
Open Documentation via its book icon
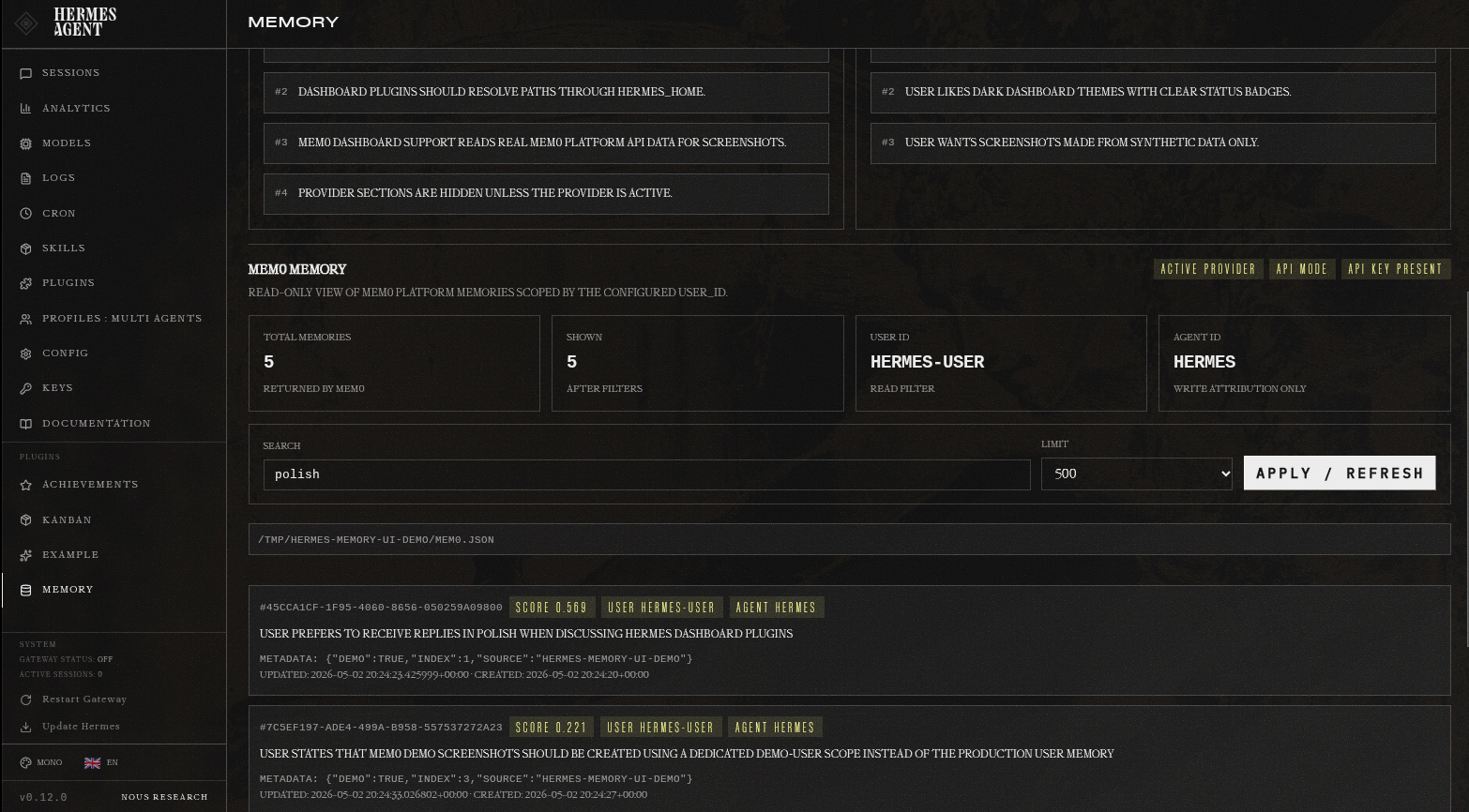25,424
